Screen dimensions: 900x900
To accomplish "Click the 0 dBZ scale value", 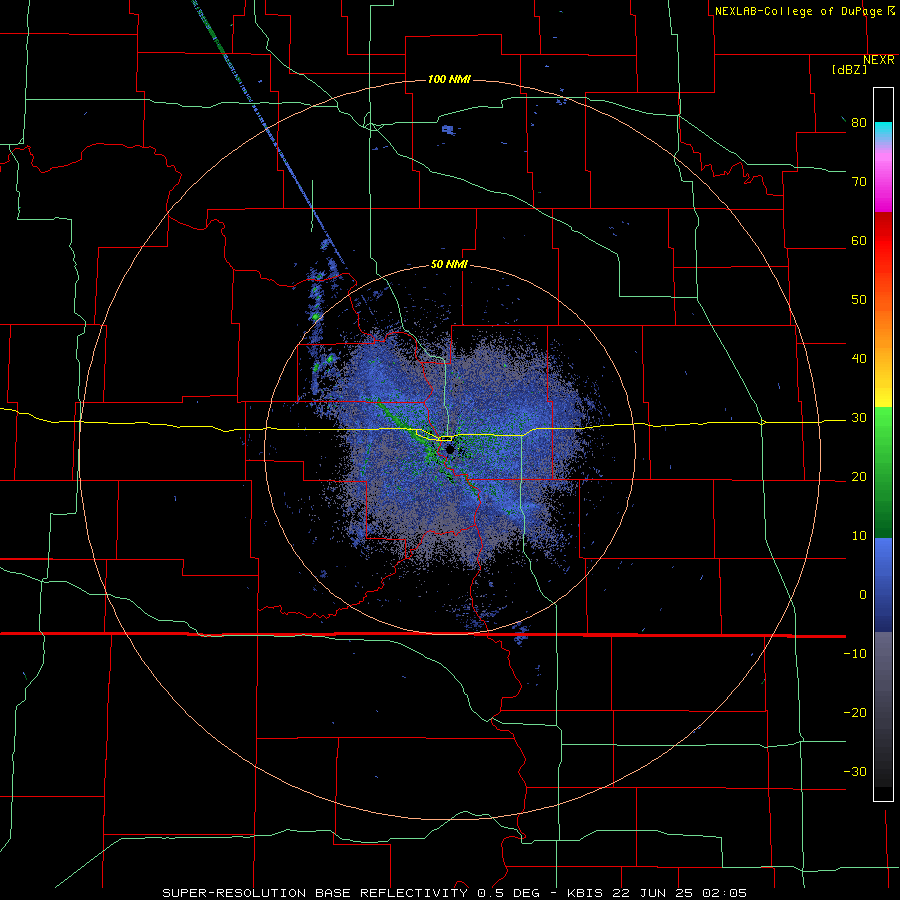I will 863,595.
